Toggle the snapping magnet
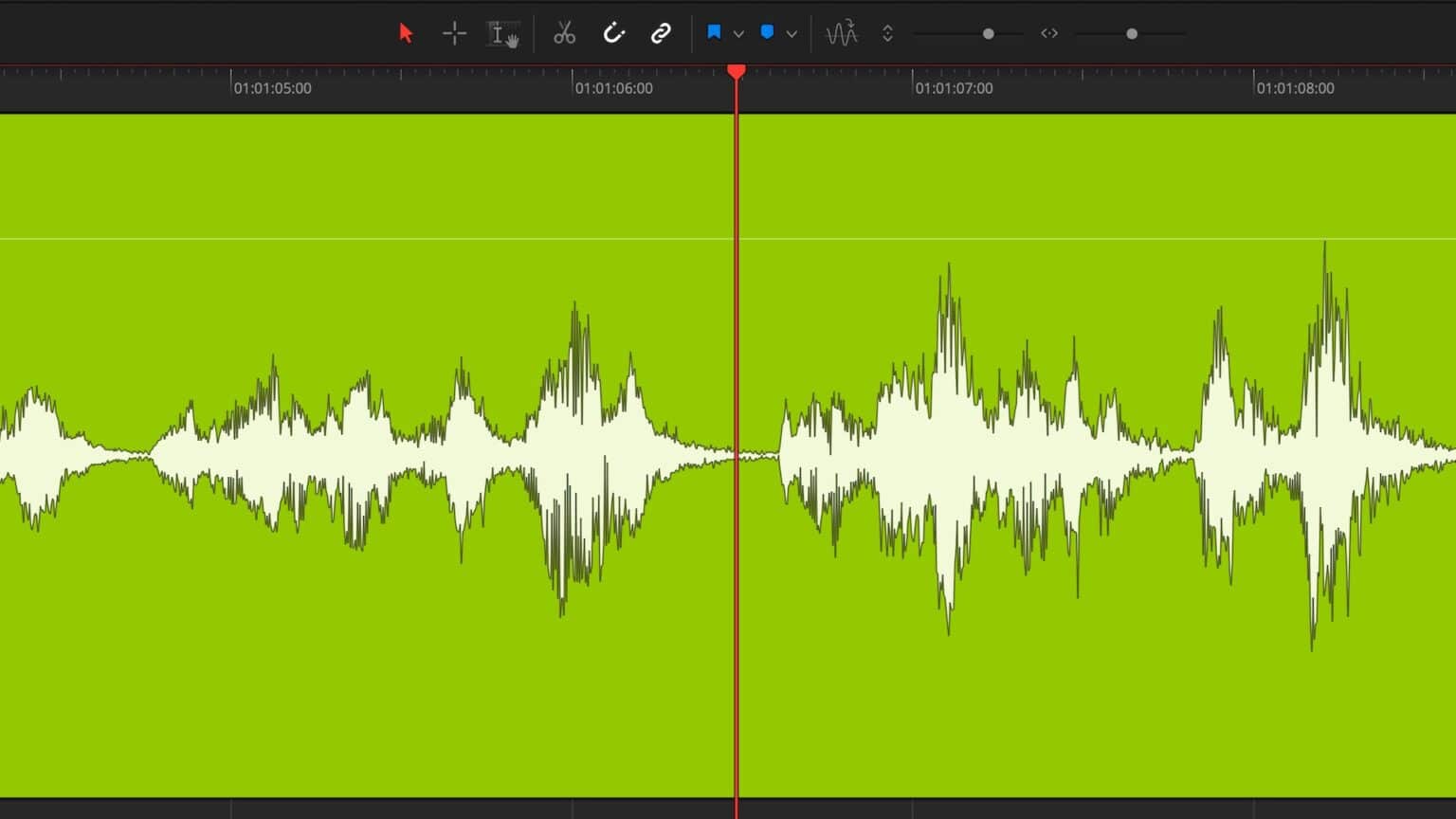Viewport: 1456px width, 819px height. click(614, 33)
